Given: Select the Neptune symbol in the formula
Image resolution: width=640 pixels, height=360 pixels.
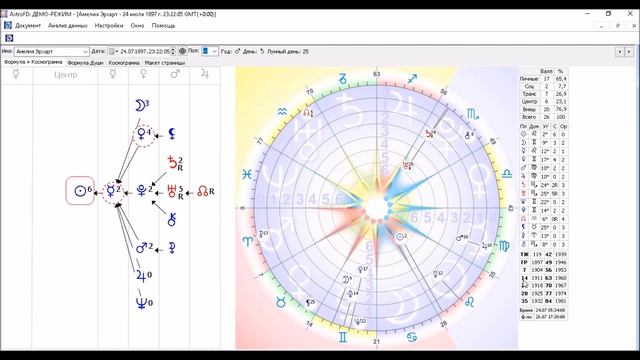Looking at the screenshot, I should (x=141, y=303).
